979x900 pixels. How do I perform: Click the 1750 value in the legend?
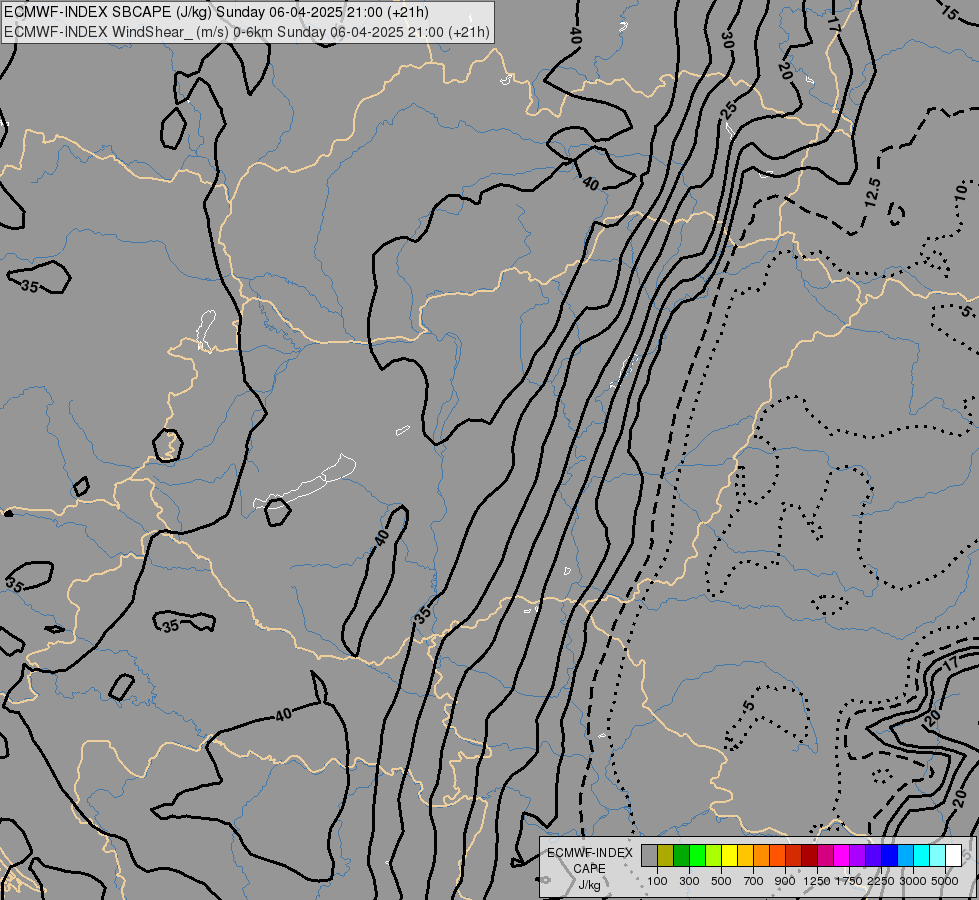click(x=849, y=881)
